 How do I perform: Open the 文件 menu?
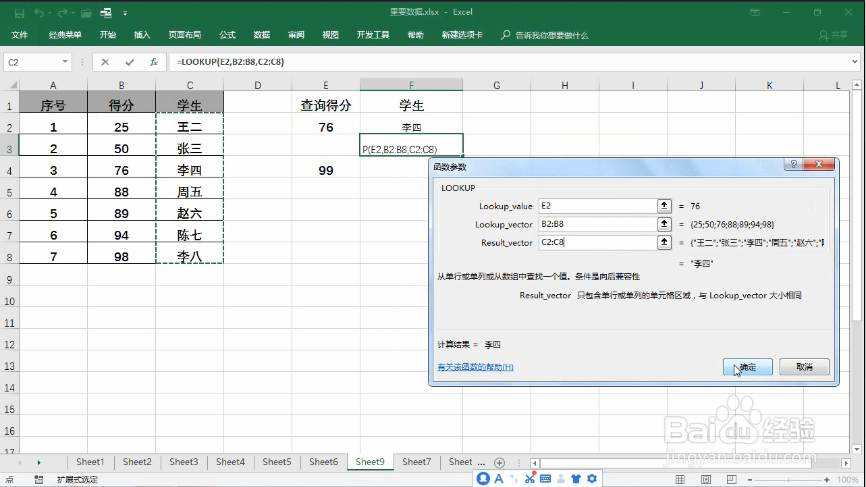pyautogui.click(x=19, y=35)
